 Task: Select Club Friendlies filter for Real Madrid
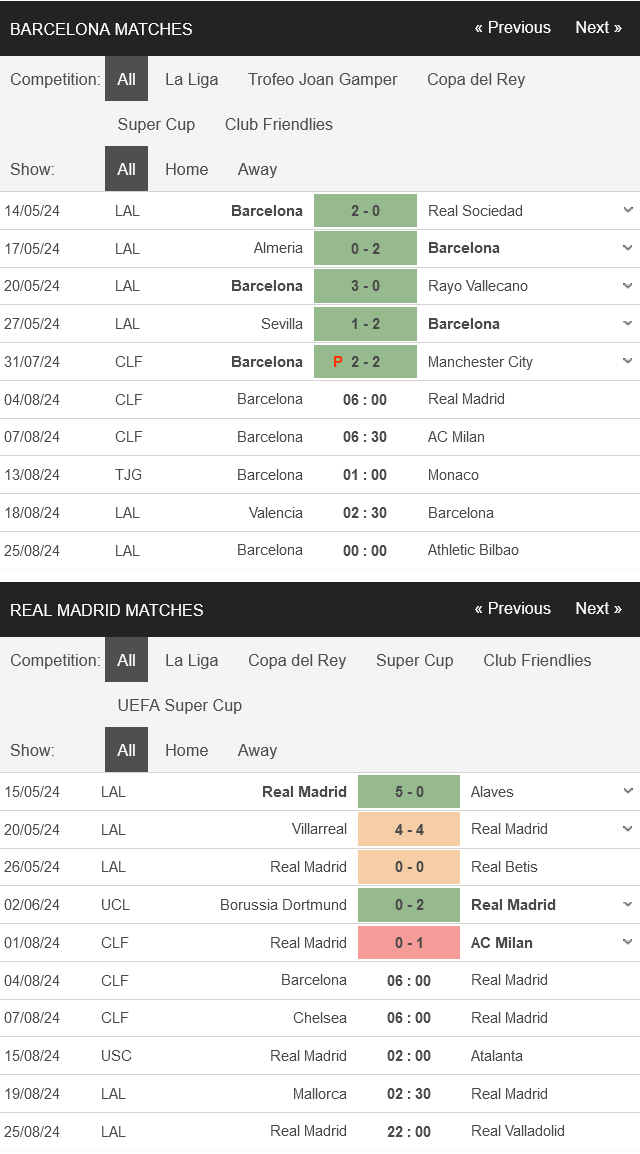[537, 660]
